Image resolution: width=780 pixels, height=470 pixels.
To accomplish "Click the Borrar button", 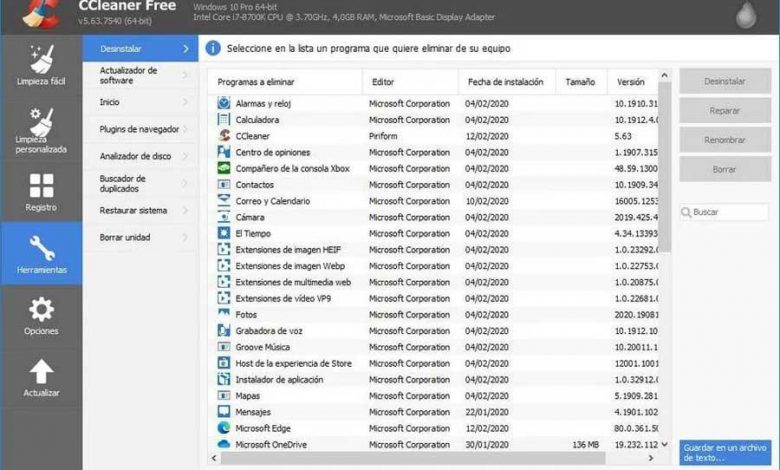I will (x=725, y=169).
